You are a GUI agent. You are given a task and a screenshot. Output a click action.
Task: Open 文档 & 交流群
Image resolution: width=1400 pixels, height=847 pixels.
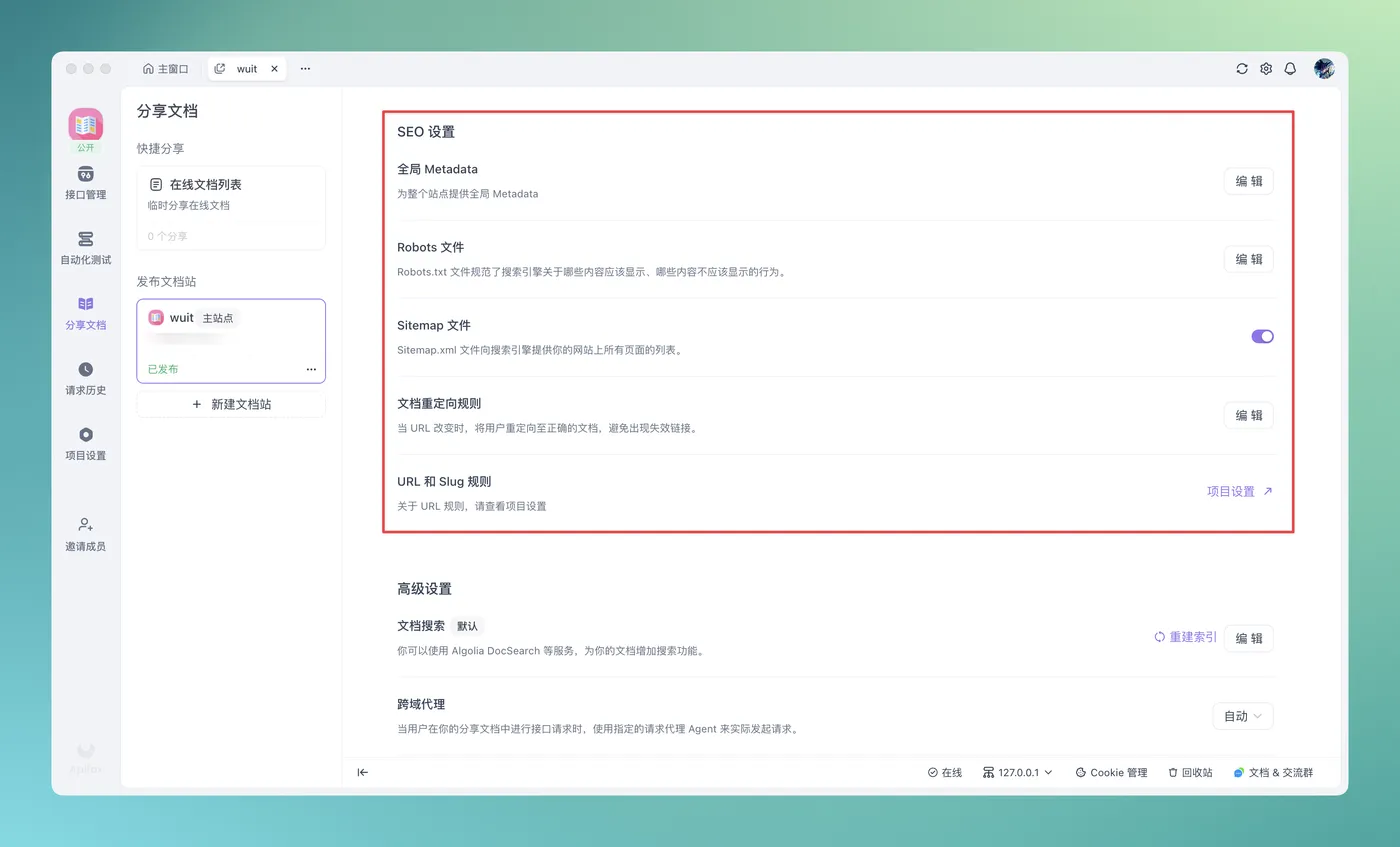(x=1273, y=773)
